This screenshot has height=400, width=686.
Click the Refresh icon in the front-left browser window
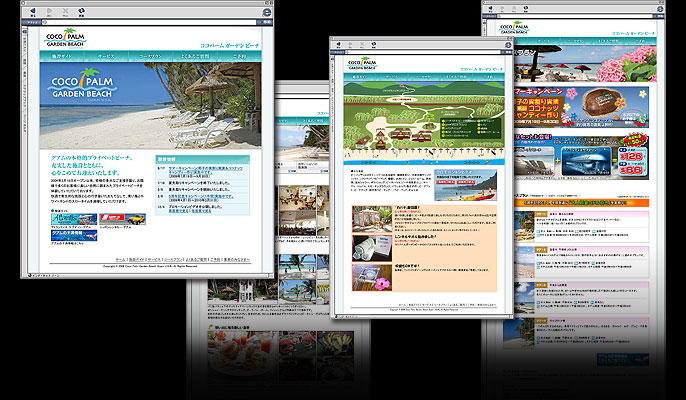[81, 11]
